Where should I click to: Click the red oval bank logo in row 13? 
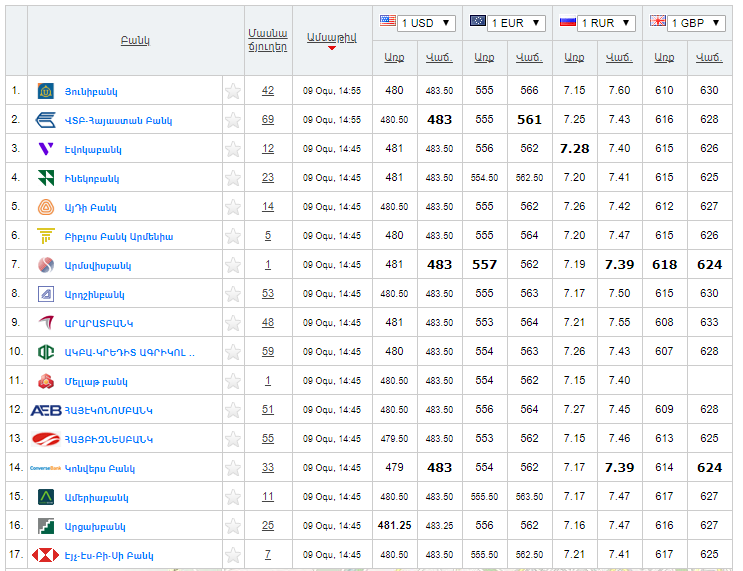point(46,439)
